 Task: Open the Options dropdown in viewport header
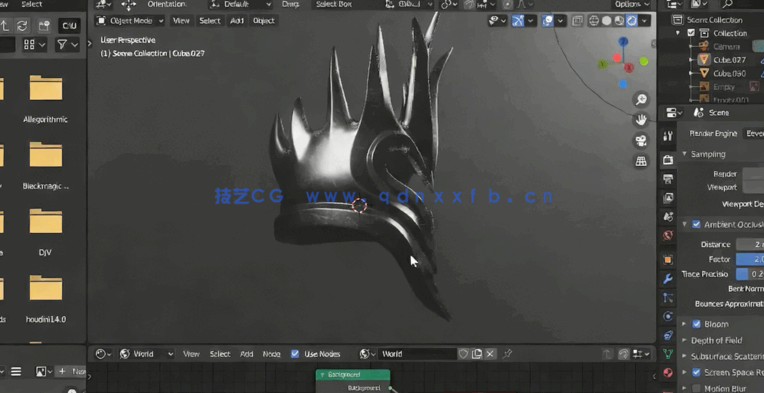coord(632,4)
